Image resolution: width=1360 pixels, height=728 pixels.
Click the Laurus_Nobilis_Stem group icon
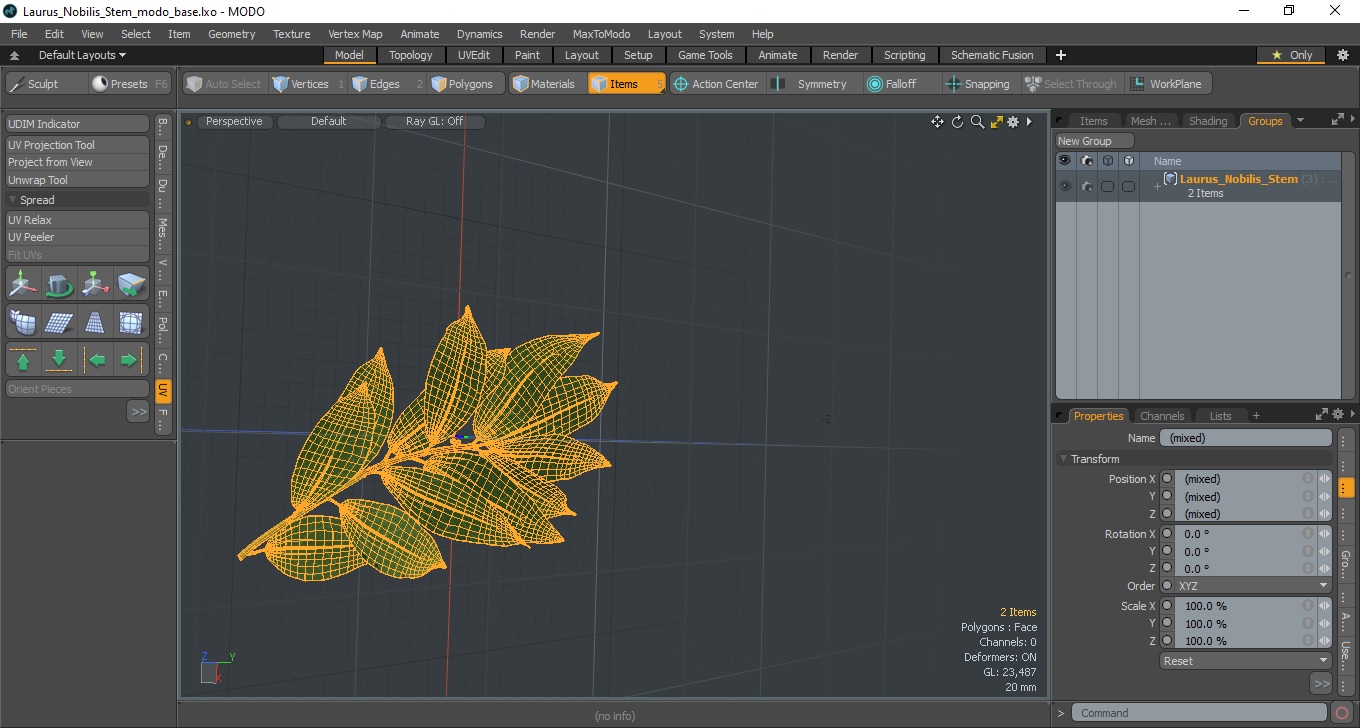coord(1170,179)
